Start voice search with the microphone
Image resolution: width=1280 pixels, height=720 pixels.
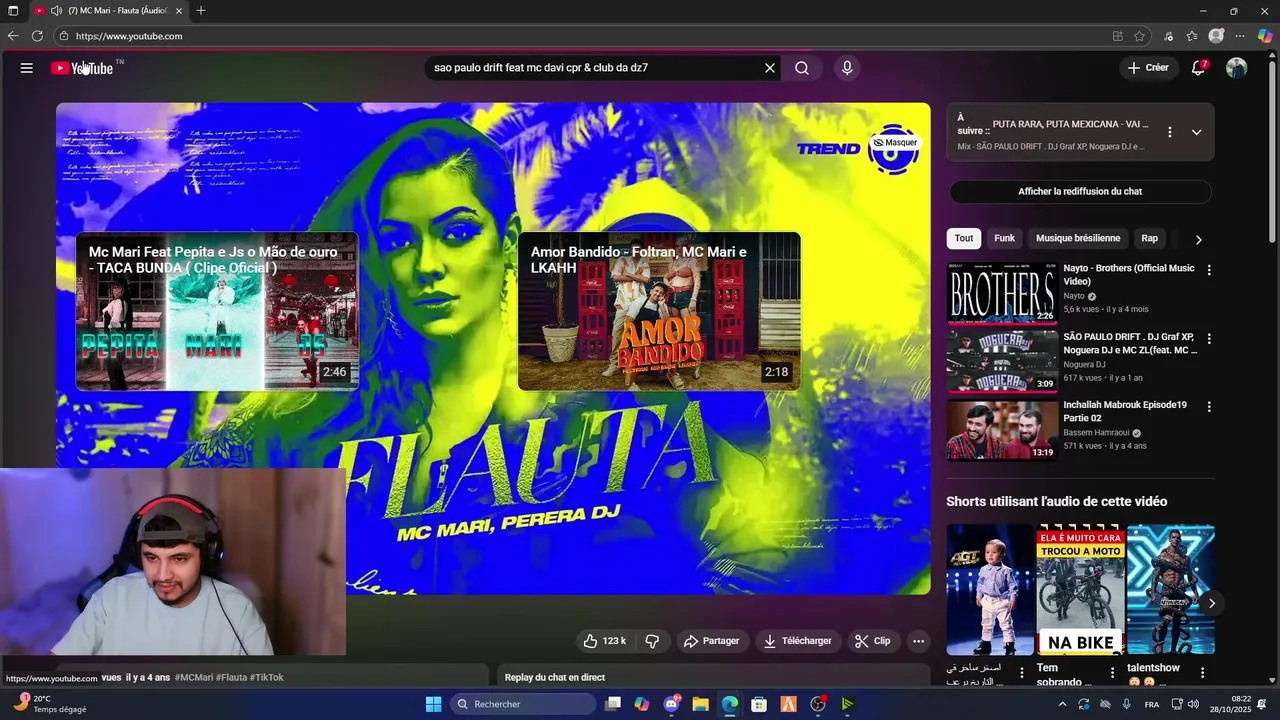(847, 68)
